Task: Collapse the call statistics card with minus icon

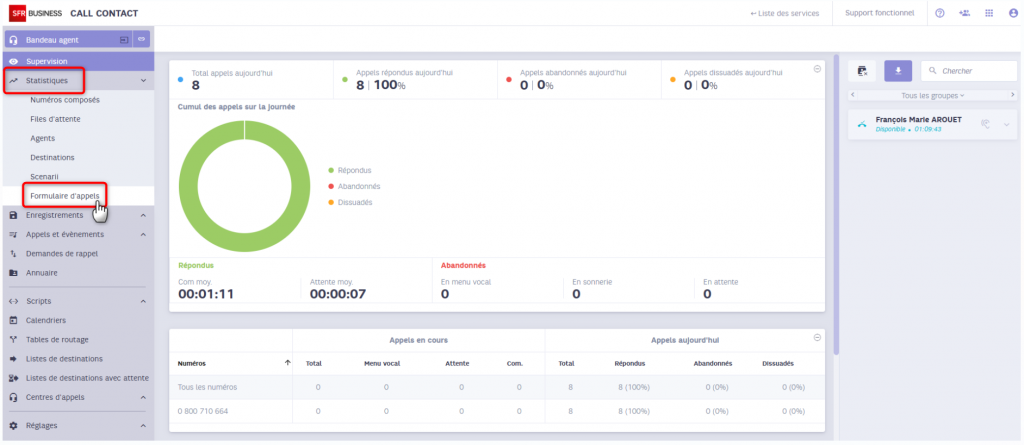Action: click(x=817, y=69)
